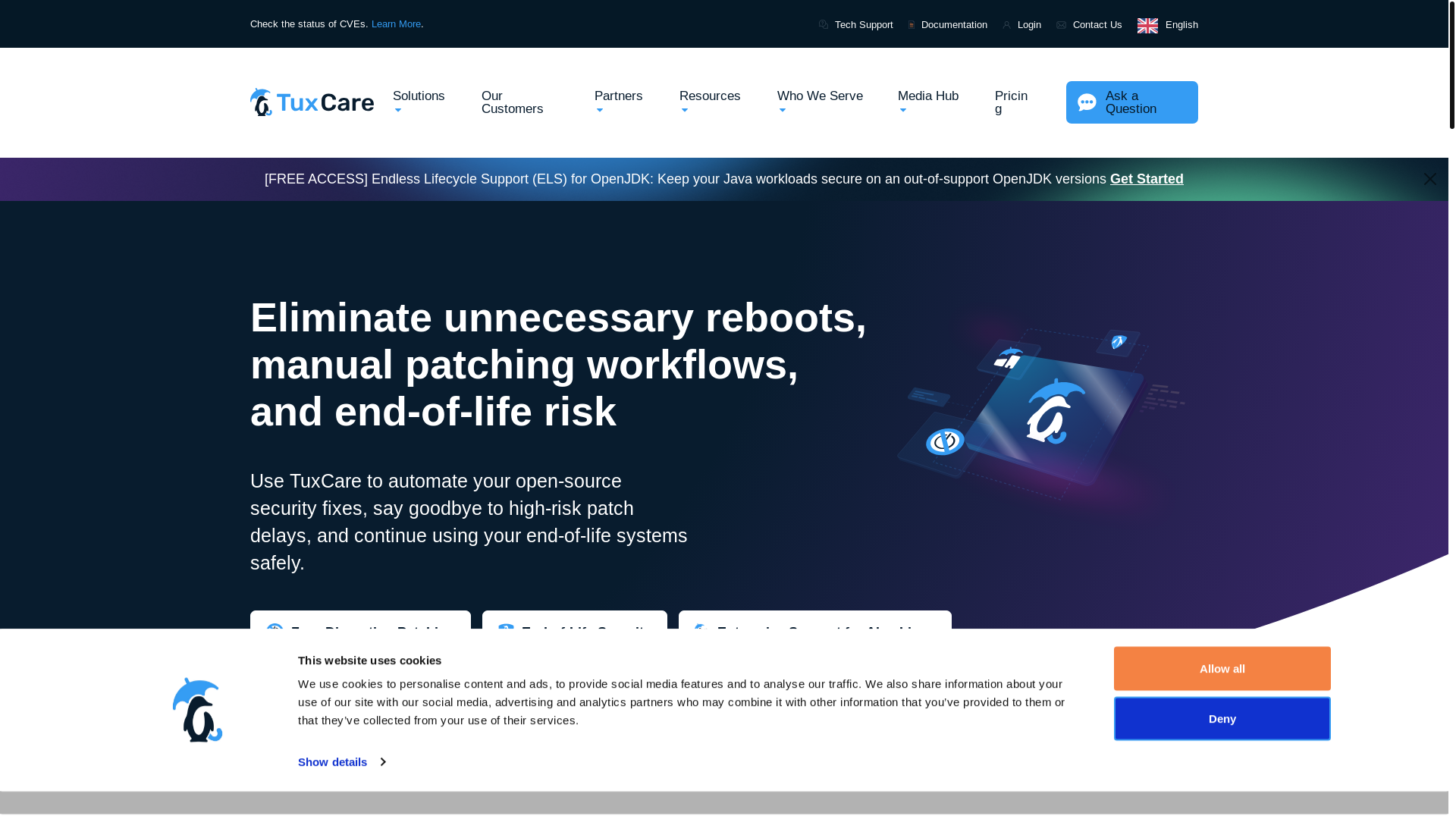Click the Tech Support chat icon
Image resolution: width=1456 pixels, height=819 pixels.
click(824, 25)
